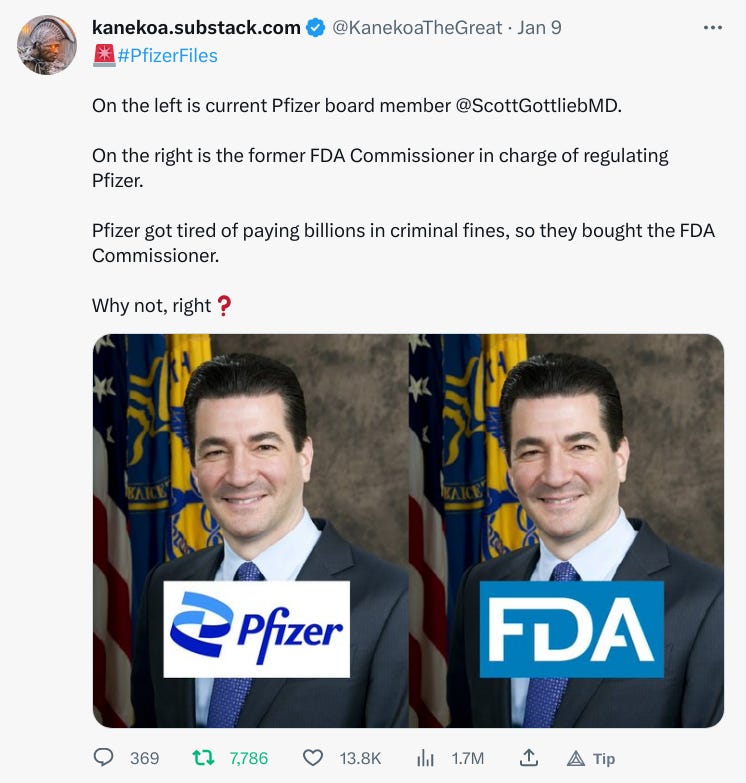Screen dimensions: 746x783
Task: Click the kanekoa.substack.com display name
Action: pos(196,27)
